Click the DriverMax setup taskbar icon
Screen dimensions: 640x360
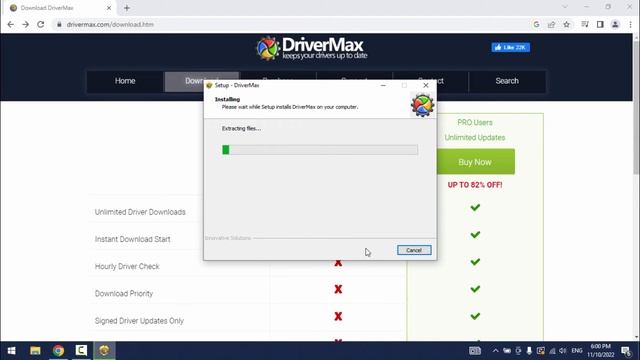point(104,351)
